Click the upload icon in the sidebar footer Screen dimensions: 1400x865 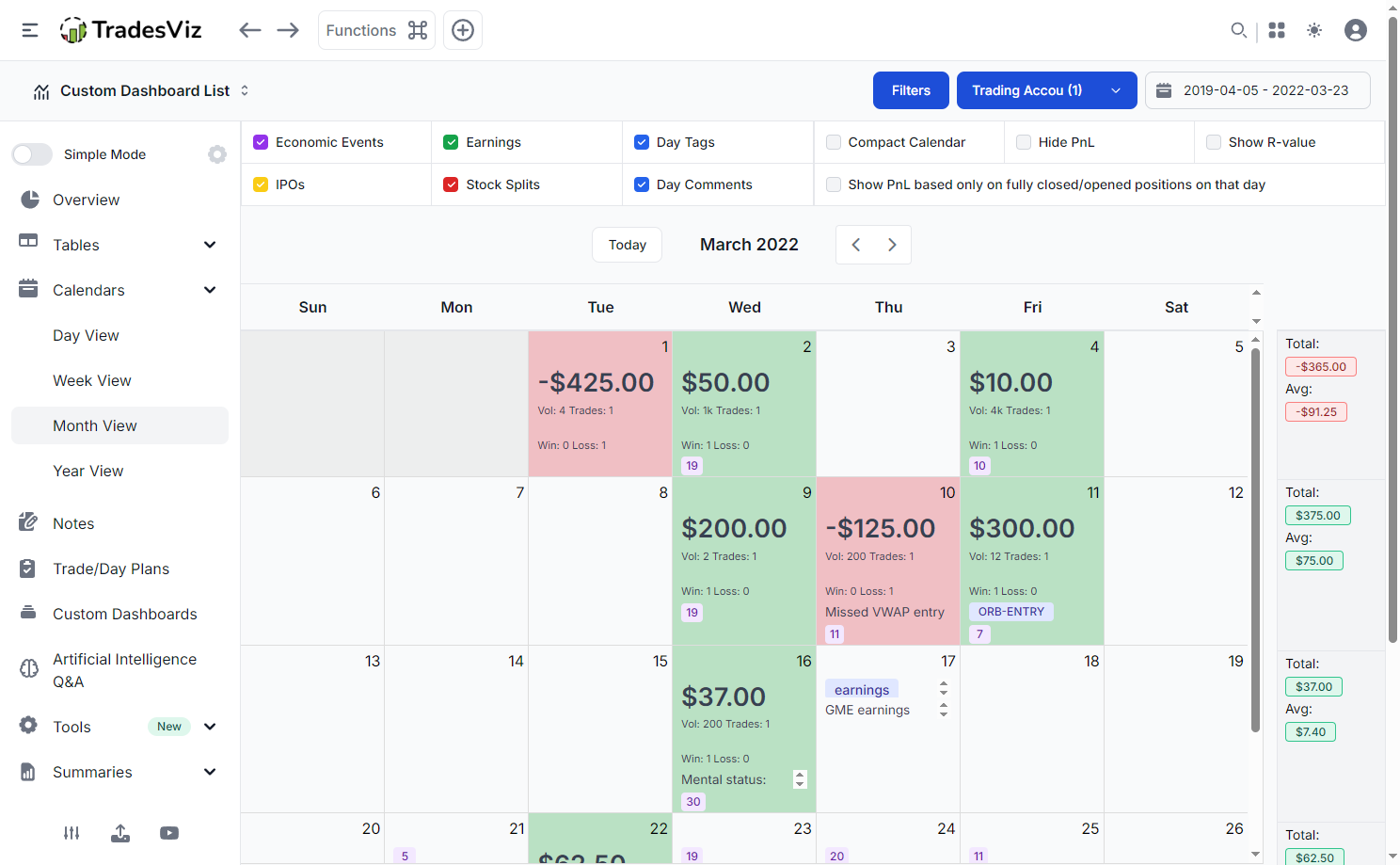pos(120,833)
